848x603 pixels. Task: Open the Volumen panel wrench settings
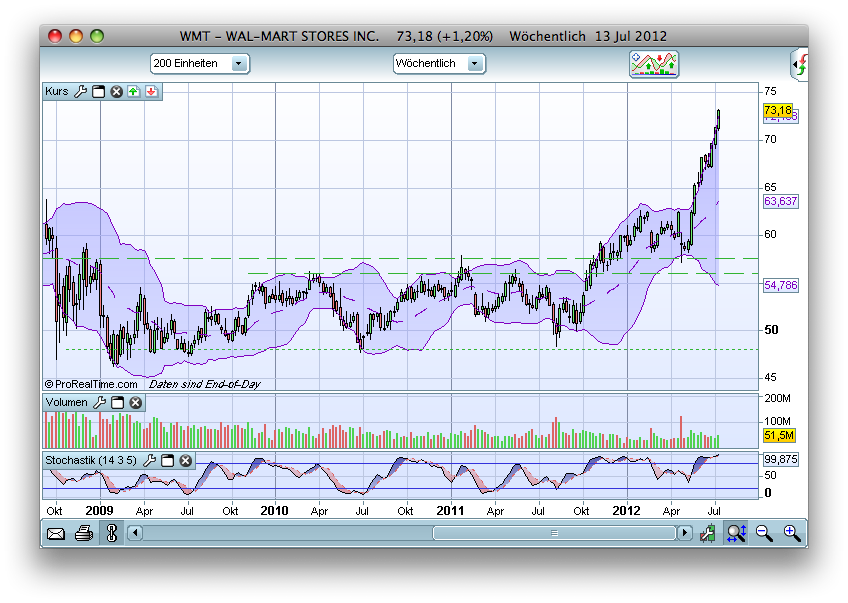100,402
